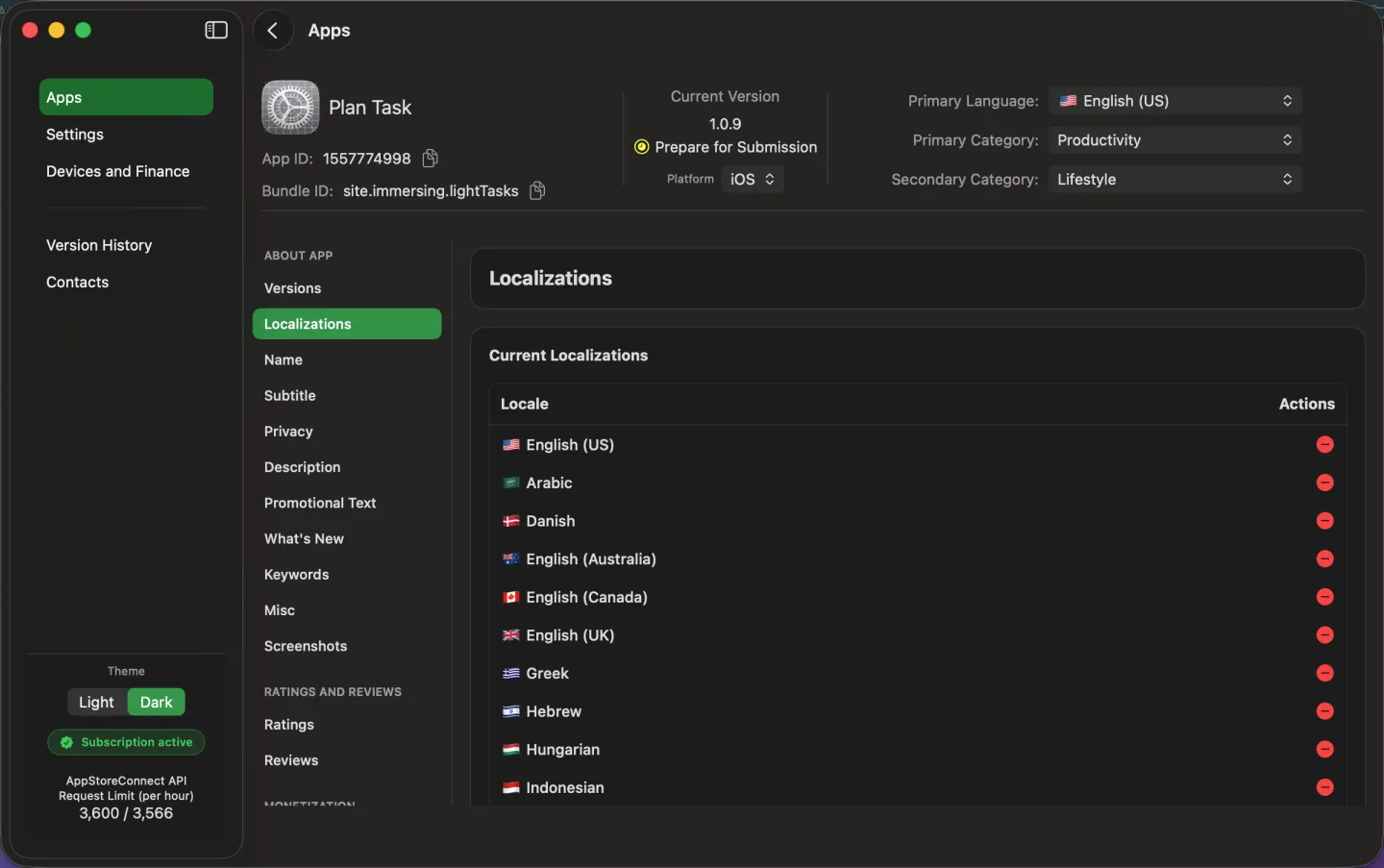Delete the Danish localization
1384x868 pixels.
[1324, 521]
